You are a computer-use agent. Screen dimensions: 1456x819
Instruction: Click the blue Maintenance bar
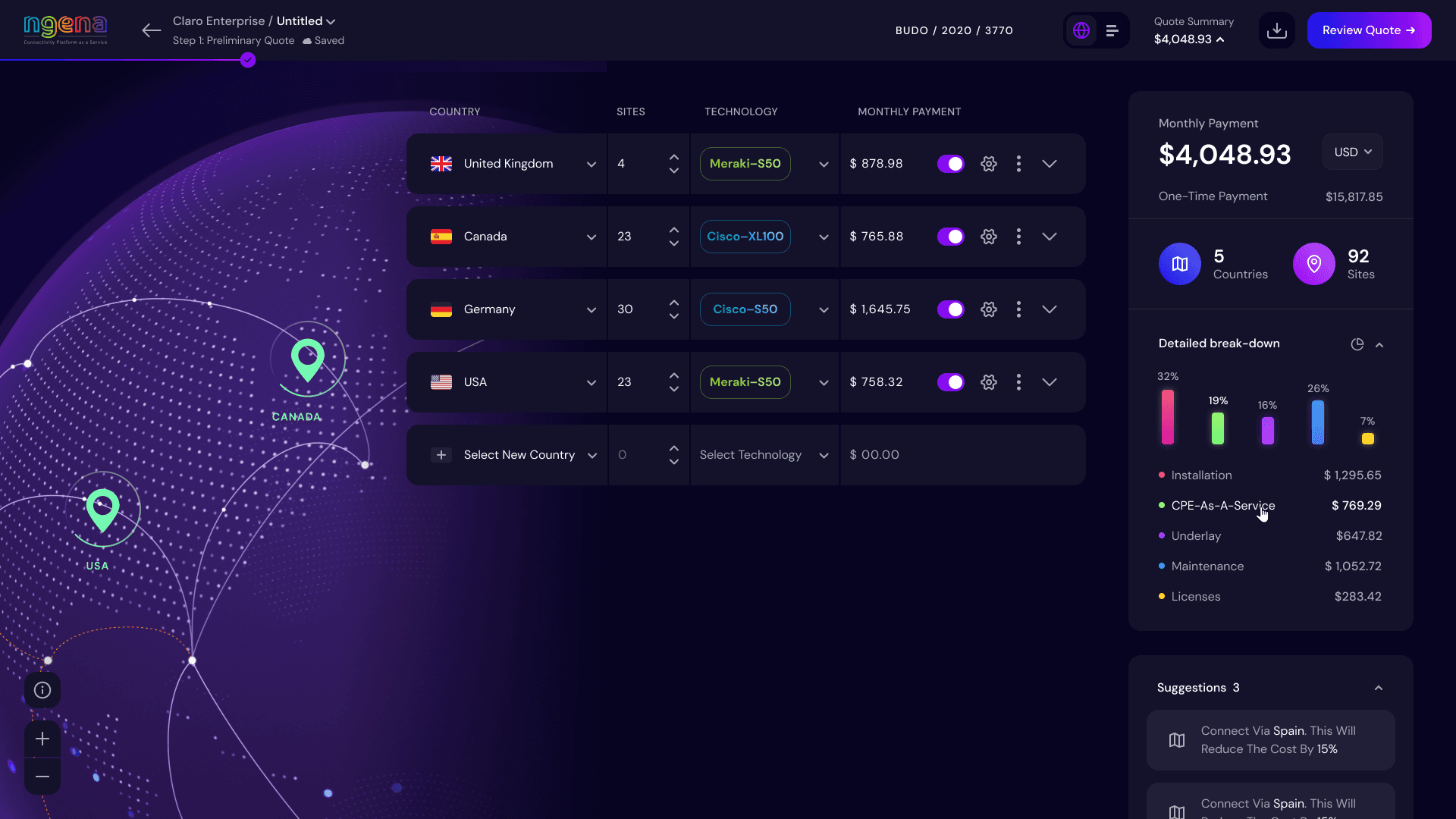(x=1318, y=422)
